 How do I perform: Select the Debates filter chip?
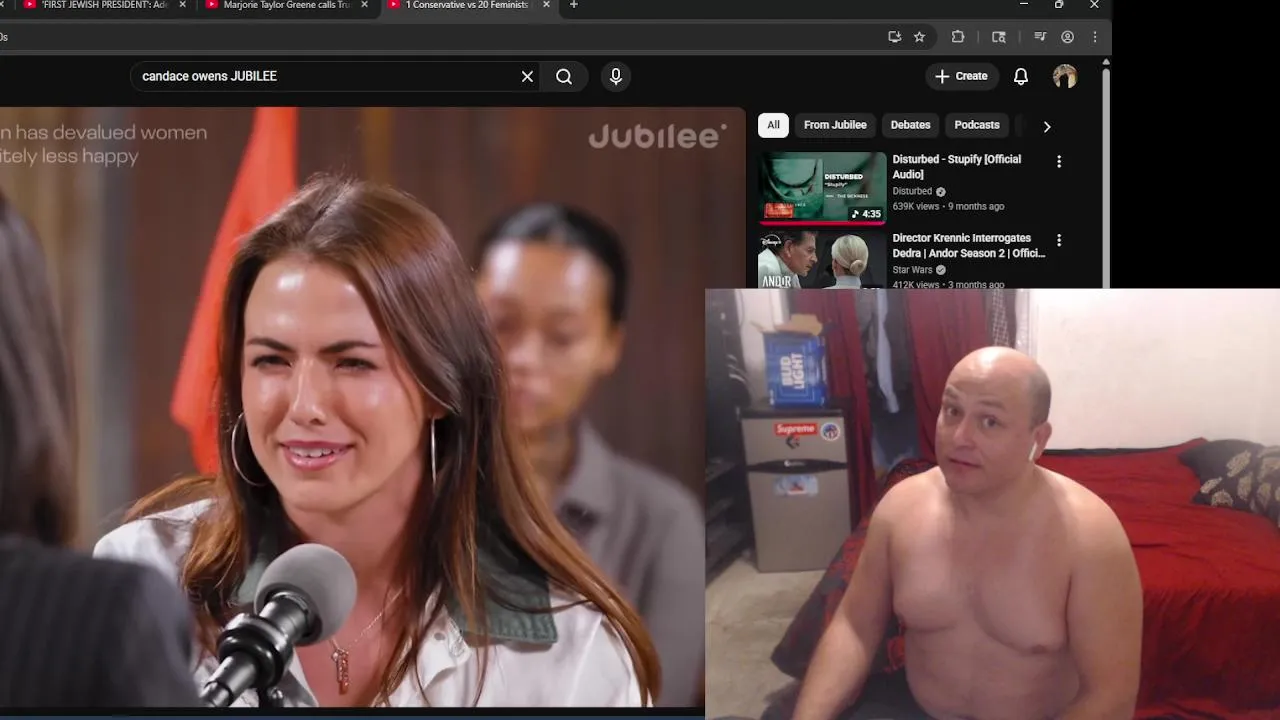pyautogui.click(x=910, y=125)
